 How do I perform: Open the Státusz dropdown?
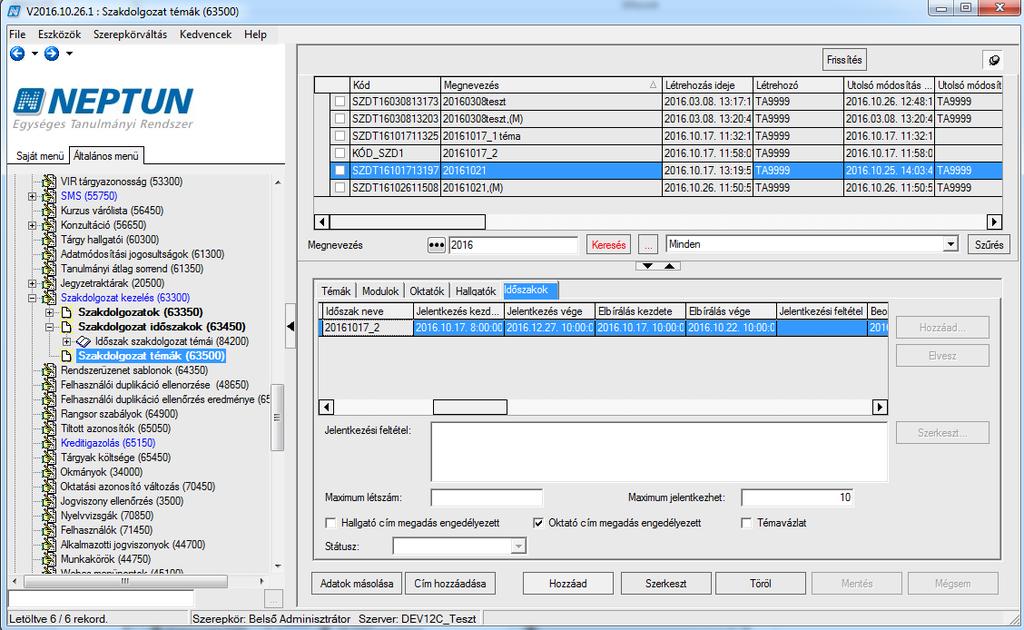coord(519,546)
